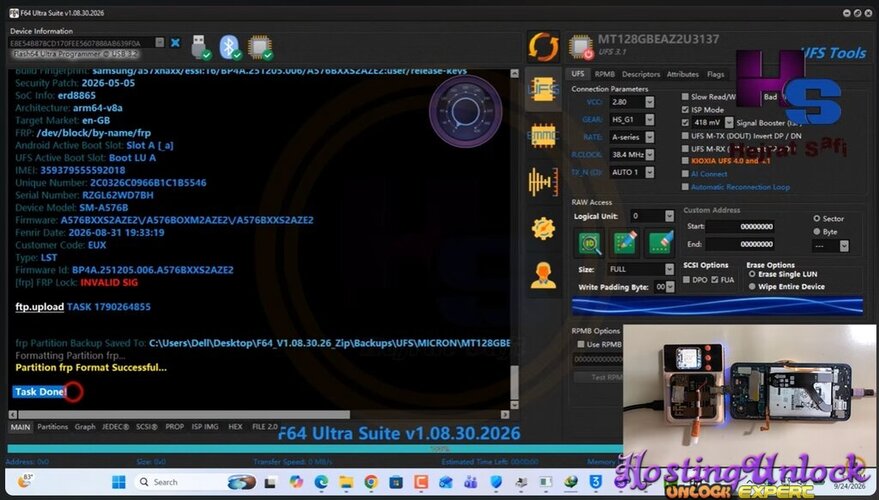Click the erase chip eraser icon
The image size is (879, 500).
pos(660,243)
